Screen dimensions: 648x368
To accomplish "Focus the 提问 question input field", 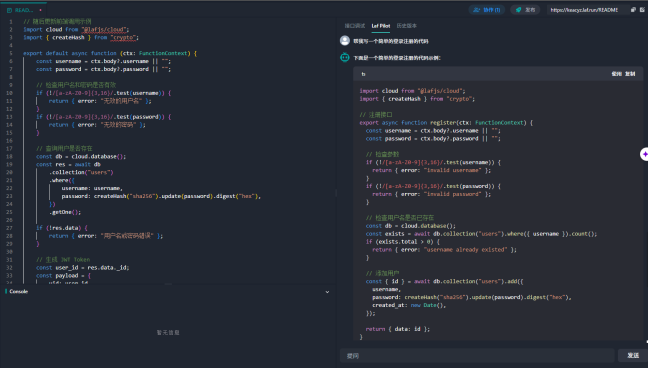I will coord(477,355).
